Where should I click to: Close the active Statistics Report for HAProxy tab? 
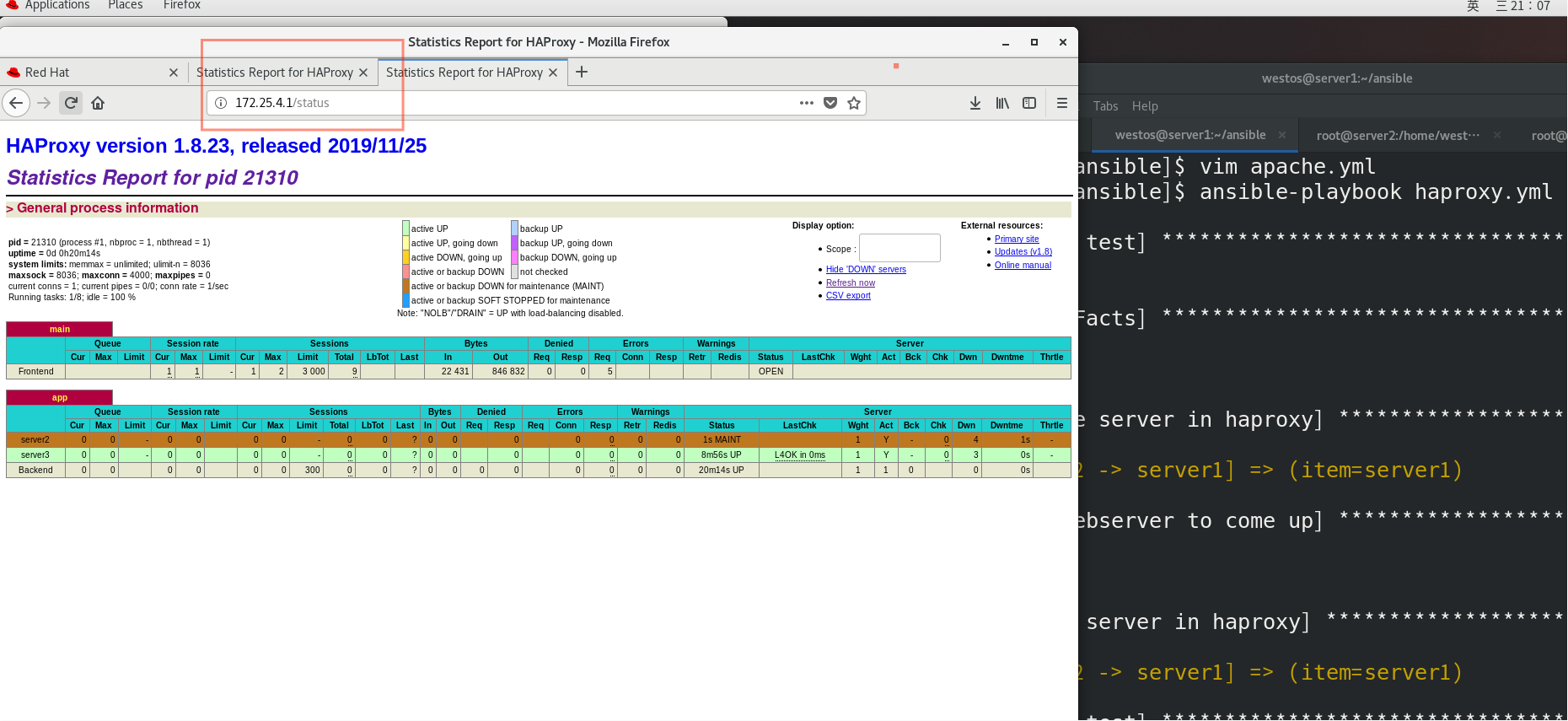click(553, 73)
